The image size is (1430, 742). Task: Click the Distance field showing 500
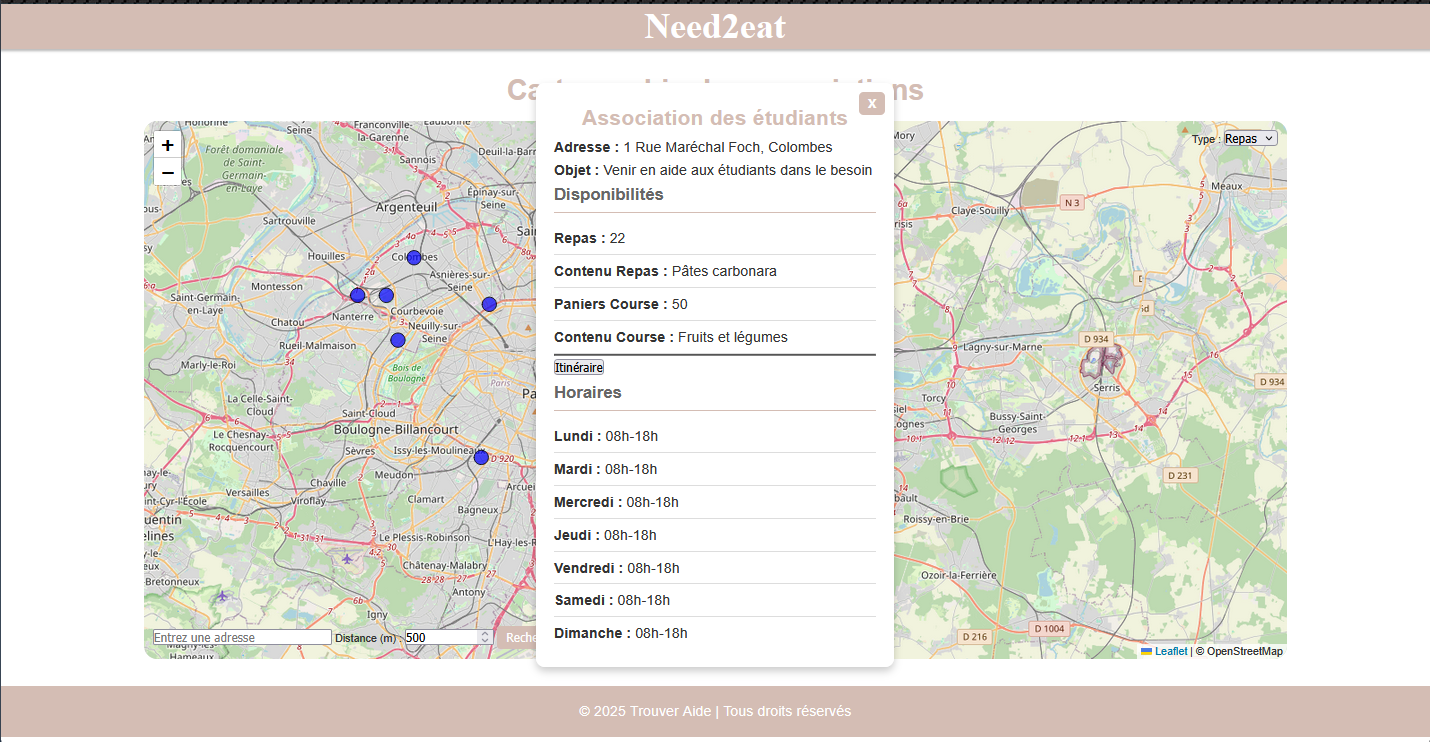click(440, 638)
